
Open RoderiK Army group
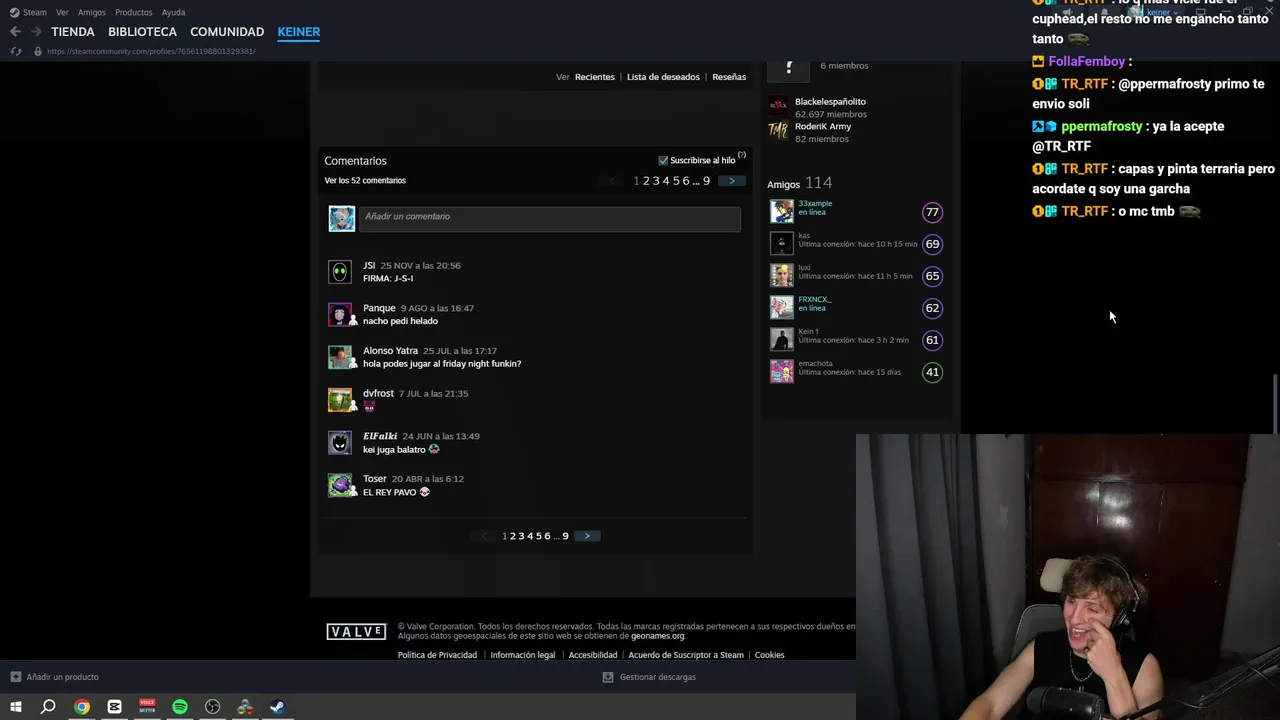823,127
